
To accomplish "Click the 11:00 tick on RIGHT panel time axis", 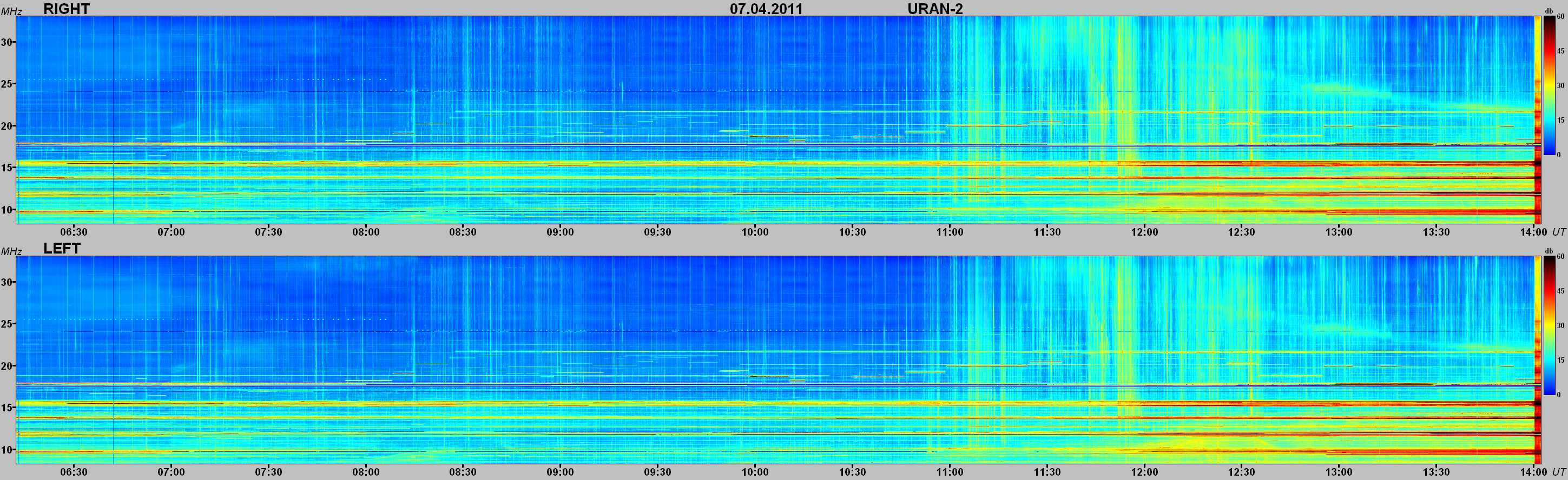I will pos(950,232).
